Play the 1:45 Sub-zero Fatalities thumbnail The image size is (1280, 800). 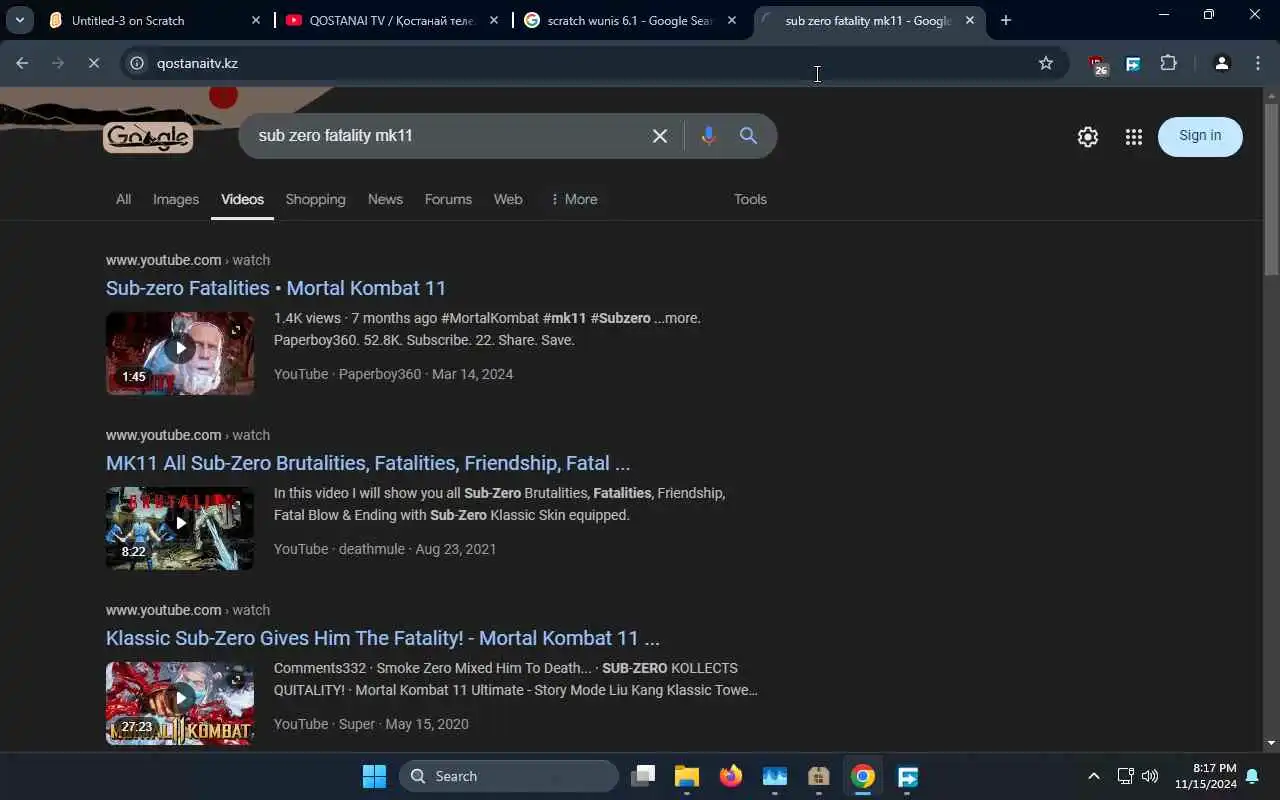click(180, 353)
